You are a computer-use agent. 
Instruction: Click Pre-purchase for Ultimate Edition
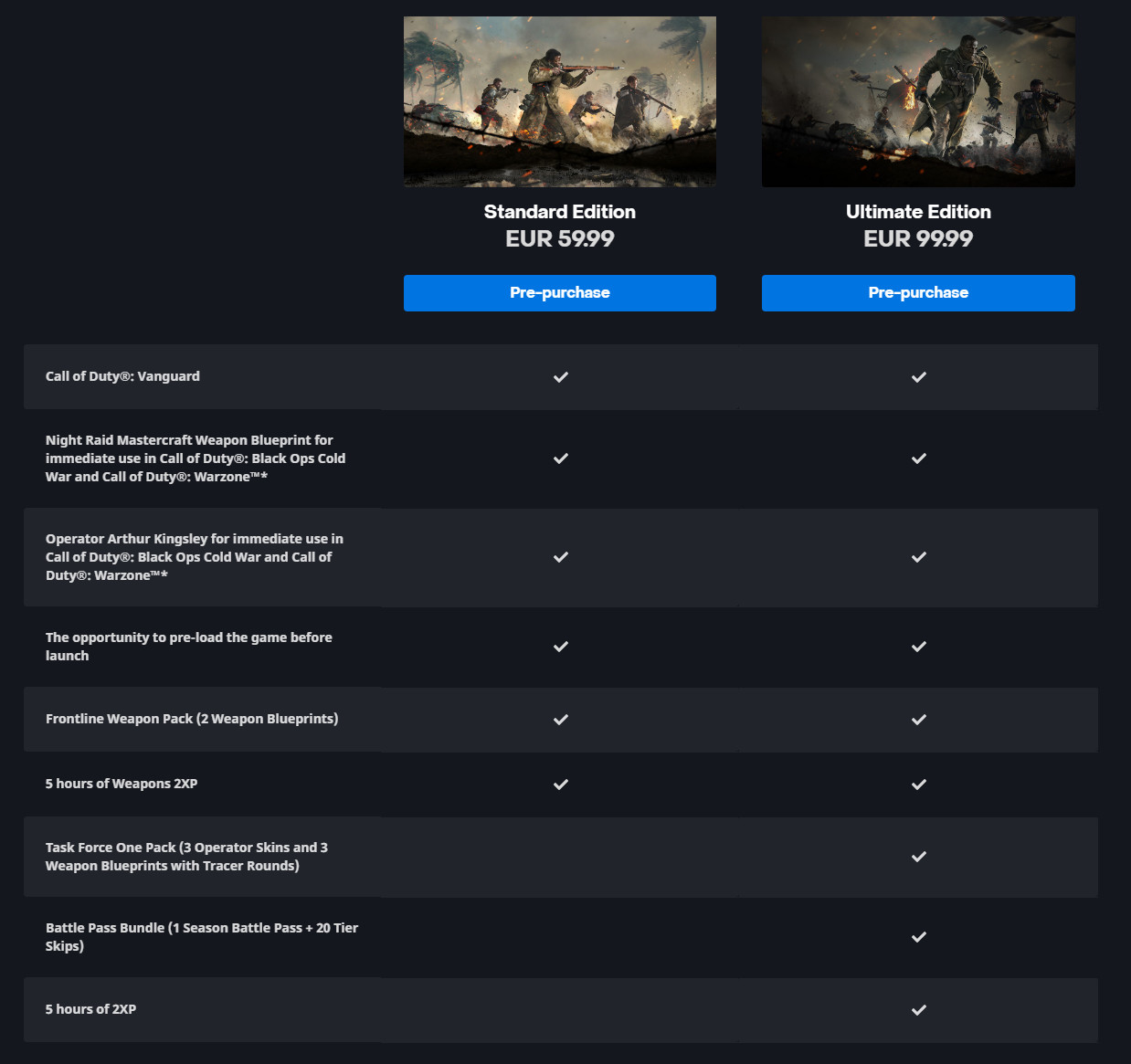(918, 293)
